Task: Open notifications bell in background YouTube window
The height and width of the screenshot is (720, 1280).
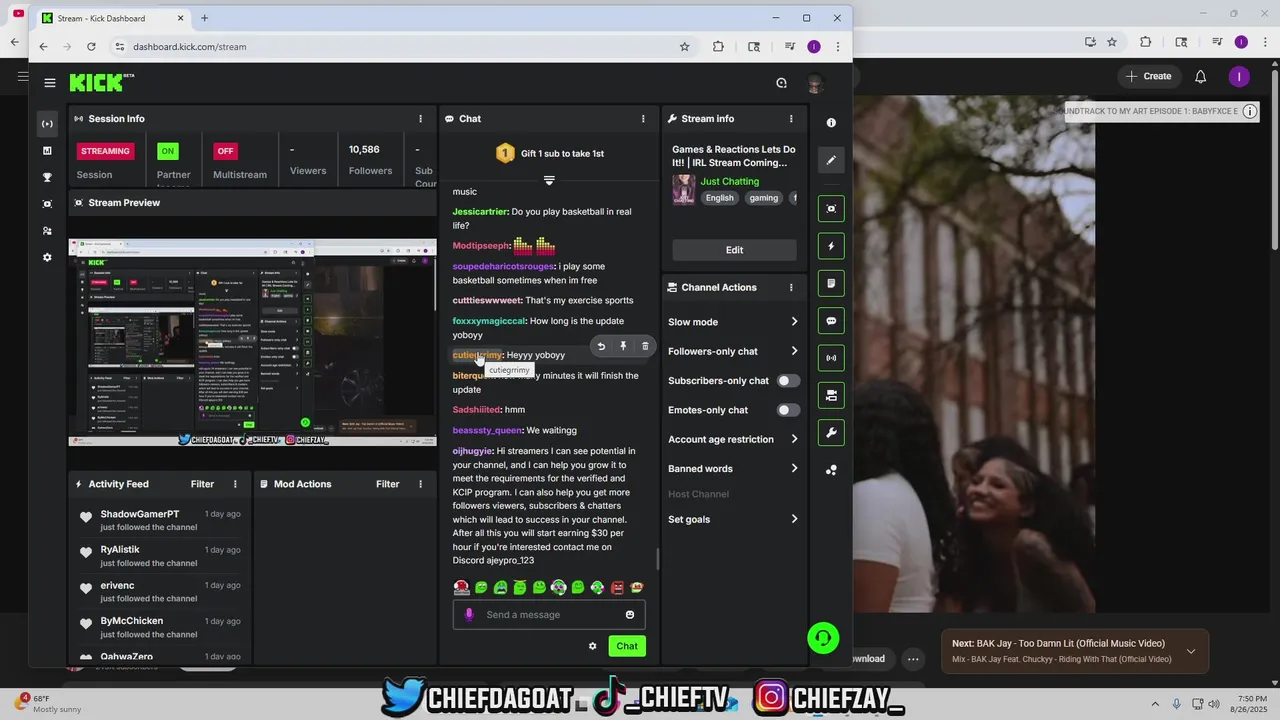Action: (1201, 76)
